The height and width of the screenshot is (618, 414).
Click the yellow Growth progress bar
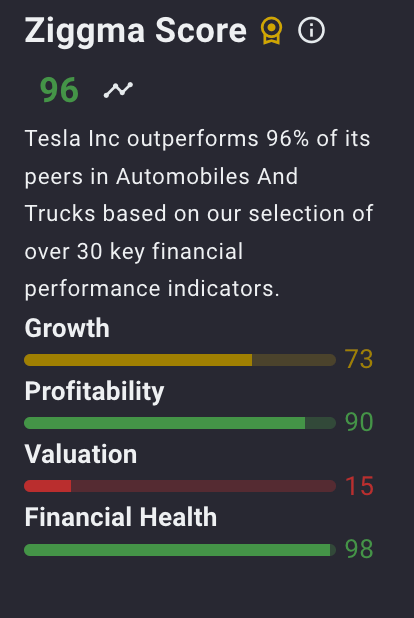point(180,360)
